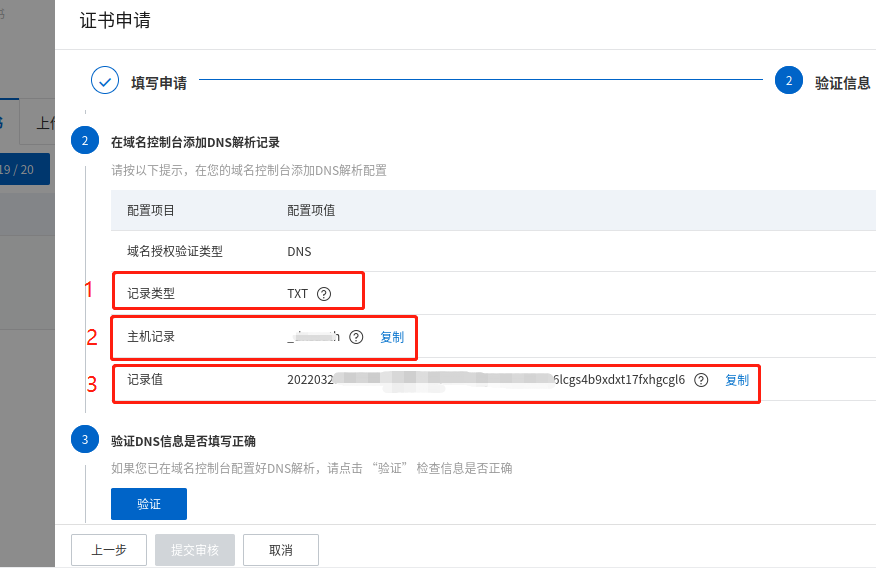Cancel the application with 取消
Screen dimensions: 876x568
point(280,550)
